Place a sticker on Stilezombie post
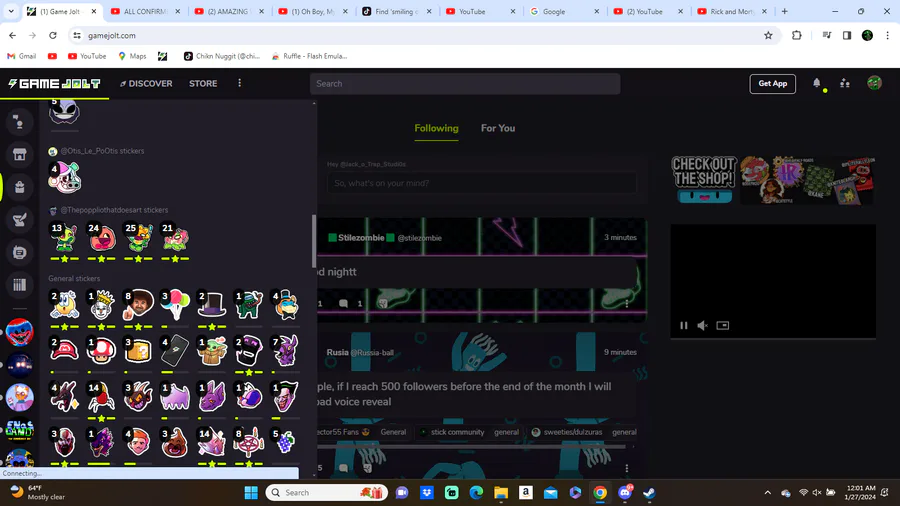 tap(383, 303)
